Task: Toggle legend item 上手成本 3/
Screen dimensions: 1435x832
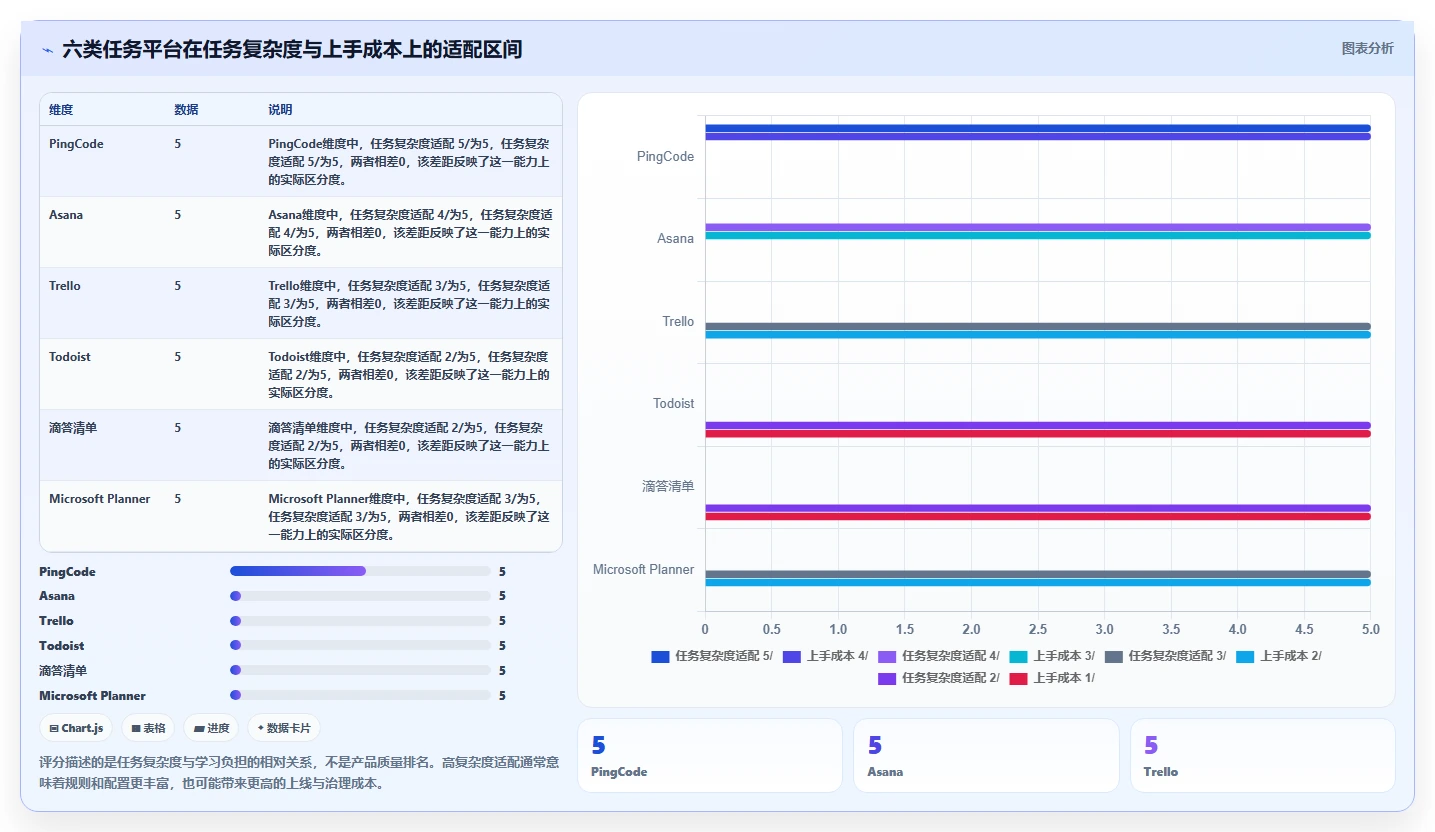Action: pos(1052,656)
